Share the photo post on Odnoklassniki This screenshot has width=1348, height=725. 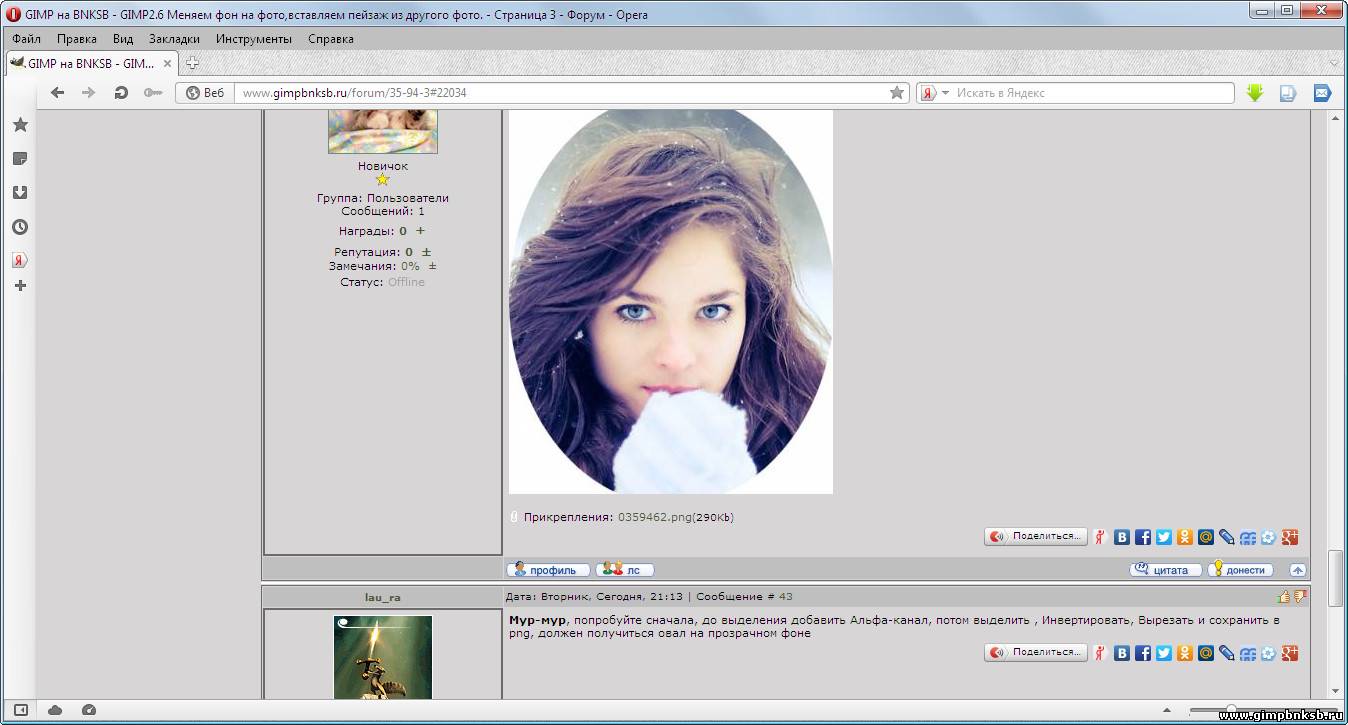tap(1185, 537)
